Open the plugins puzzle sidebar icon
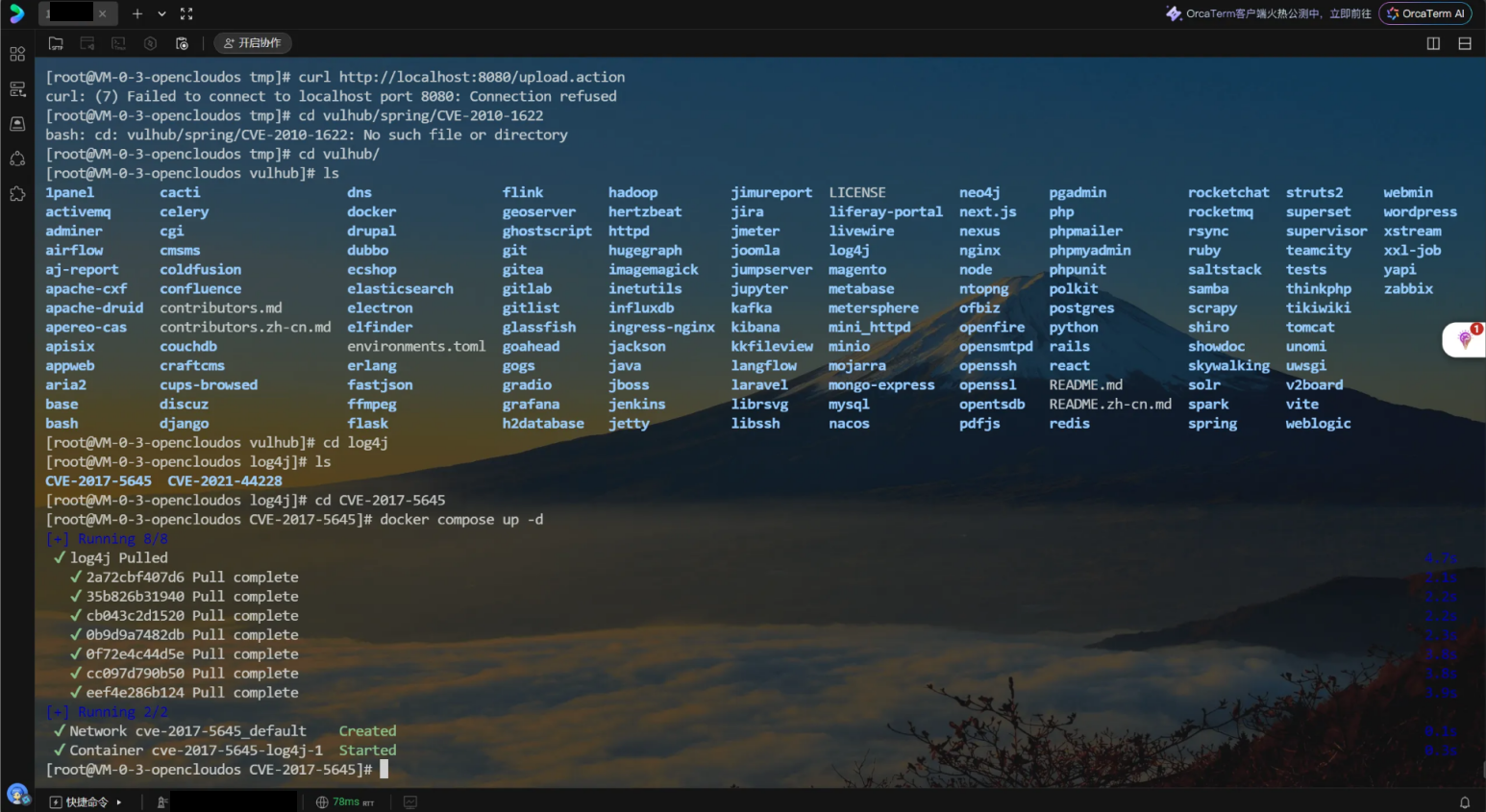The width and height of the screenshot is (1486, 812). [17, 193]
